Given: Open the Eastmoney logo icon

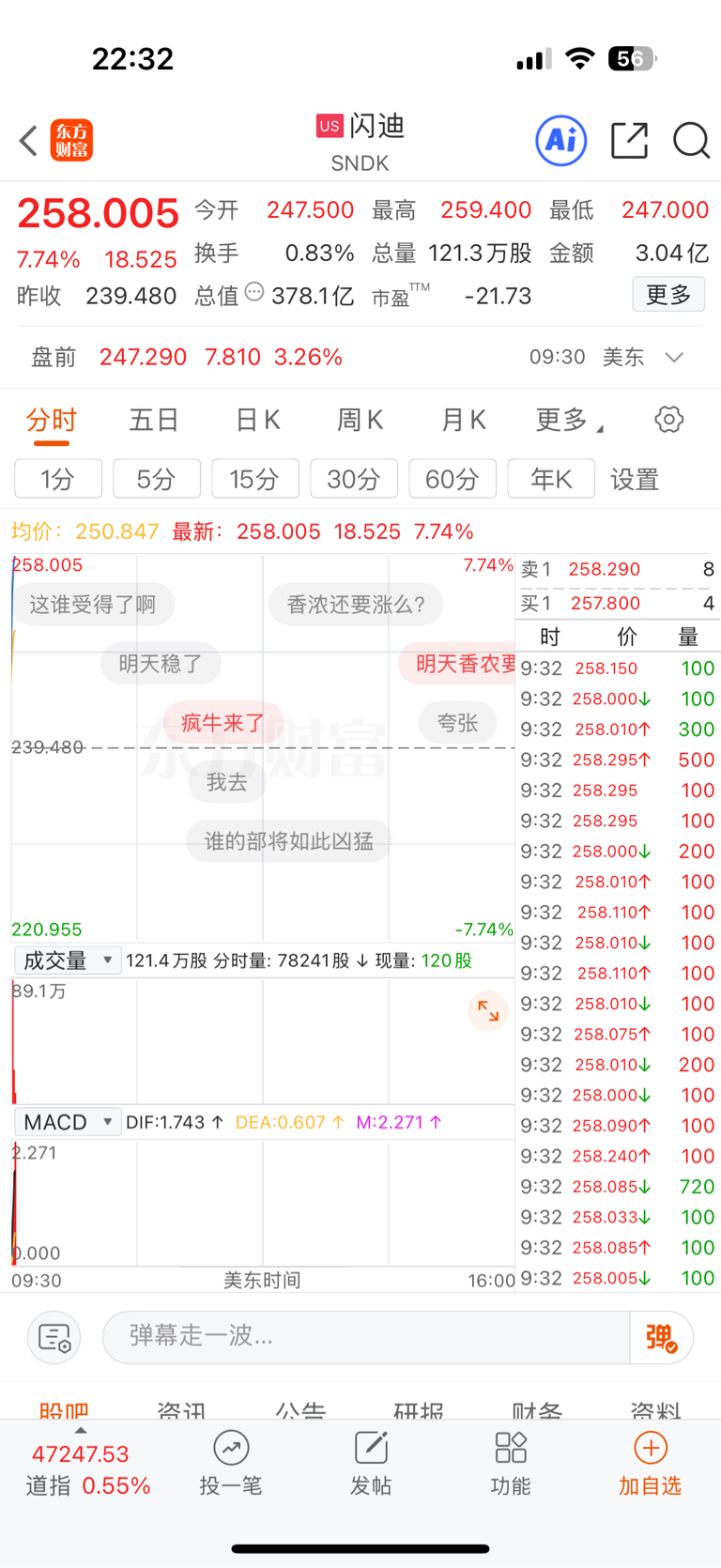Looking at the screenshot, I should point(71,141).
